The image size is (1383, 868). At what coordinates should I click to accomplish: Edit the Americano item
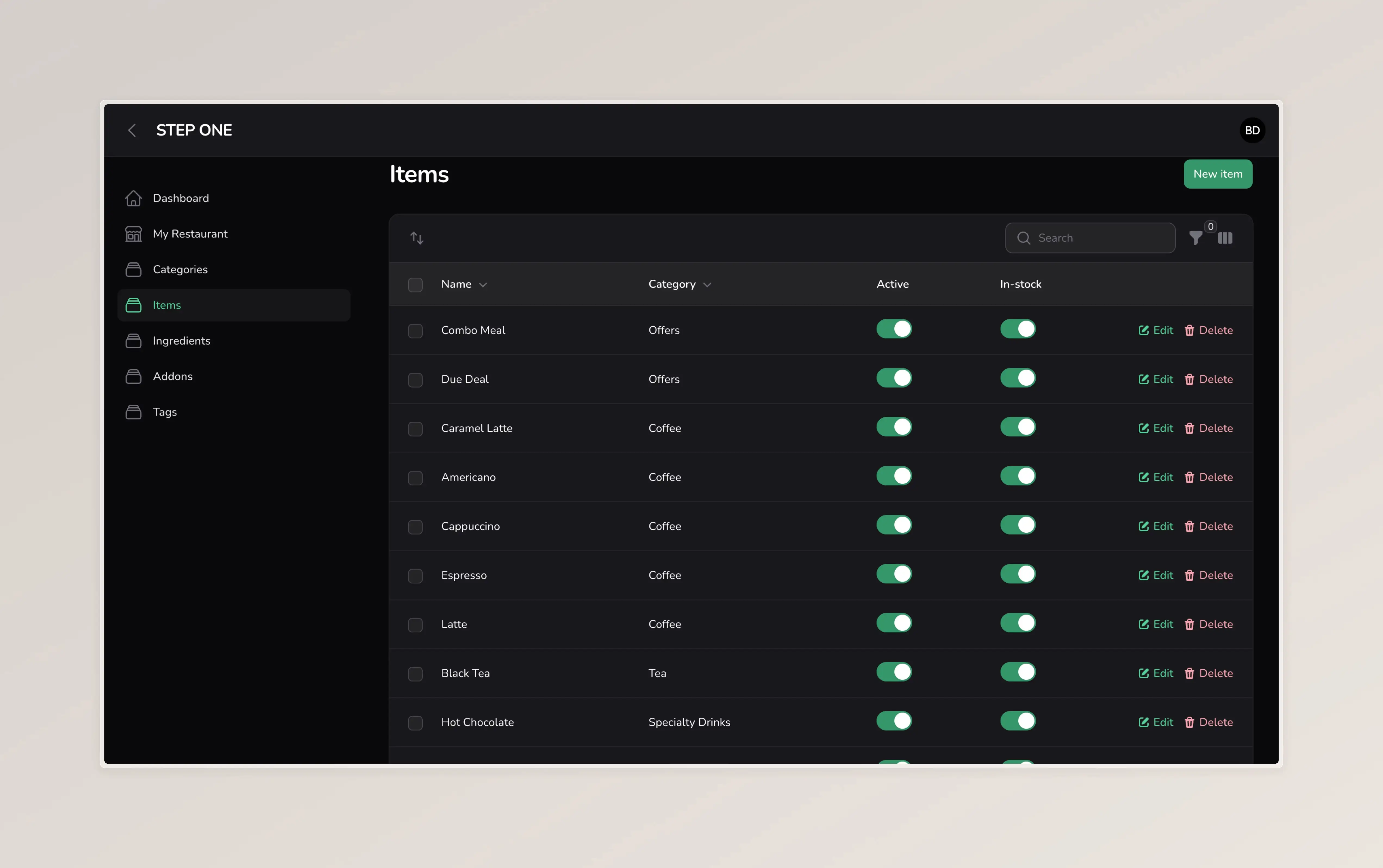(1156, 477)
